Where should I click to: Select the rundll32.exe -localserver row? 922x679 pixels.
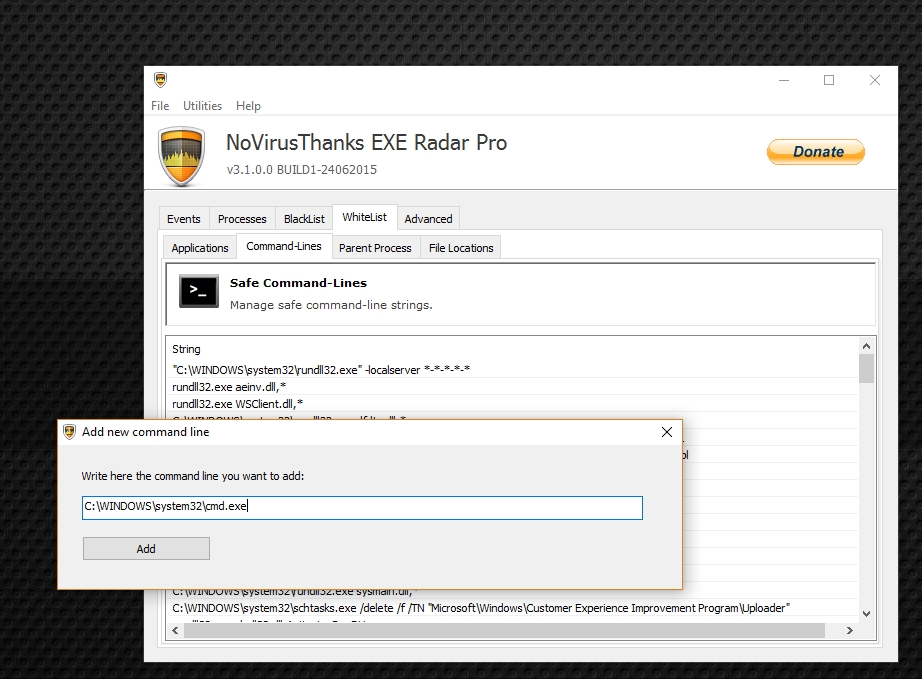[512, 370]
